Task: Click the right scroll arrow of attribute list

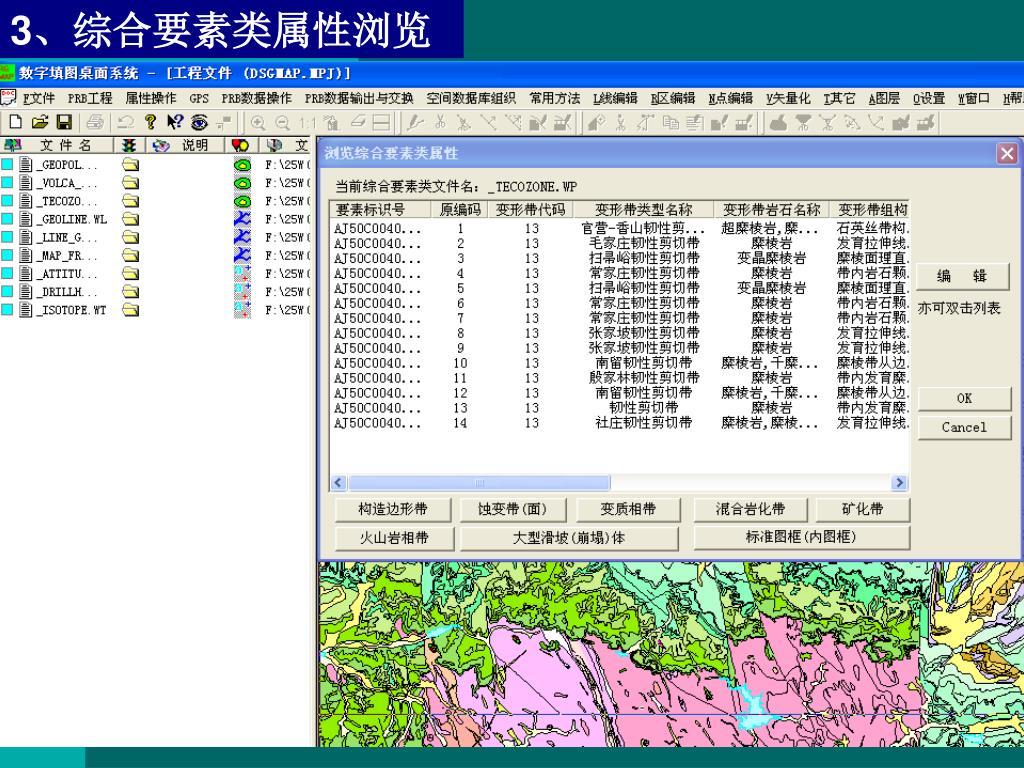Action: [x=900, y=483]
